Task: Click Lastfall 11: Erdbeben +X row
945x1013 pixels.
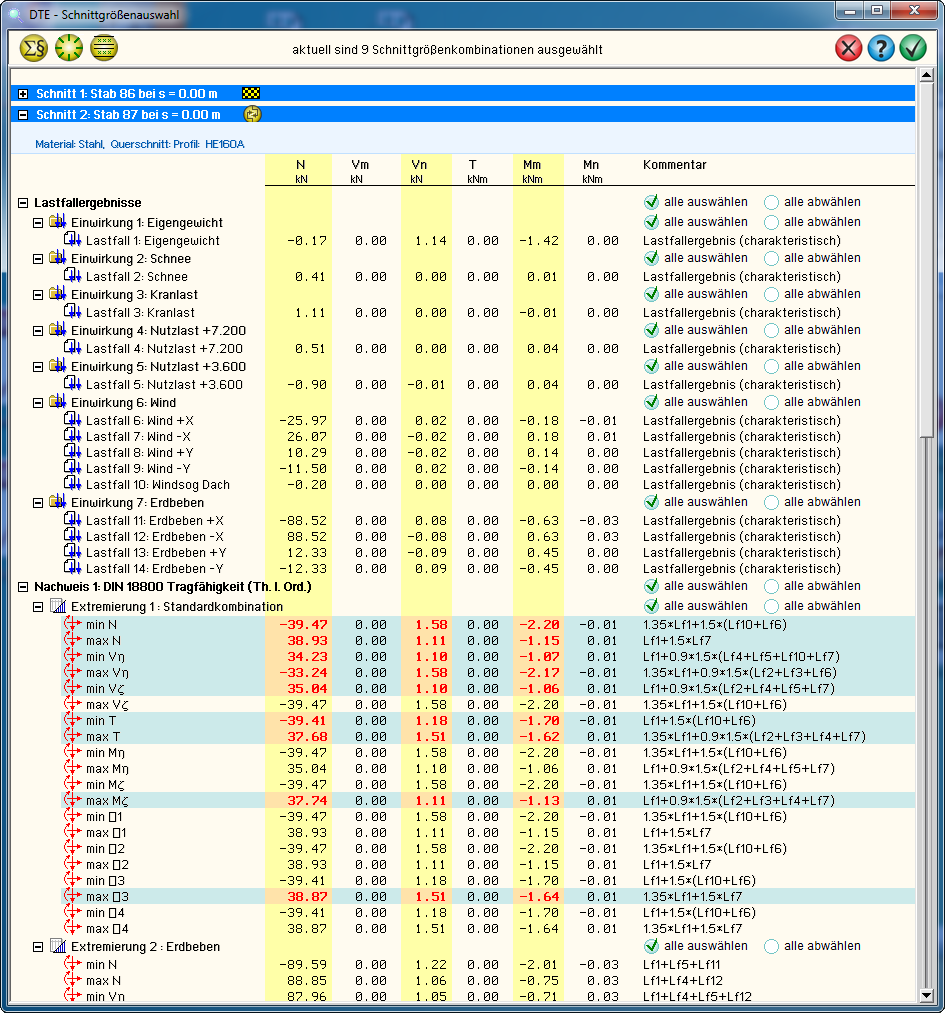Action: click(x=154, y=521)
